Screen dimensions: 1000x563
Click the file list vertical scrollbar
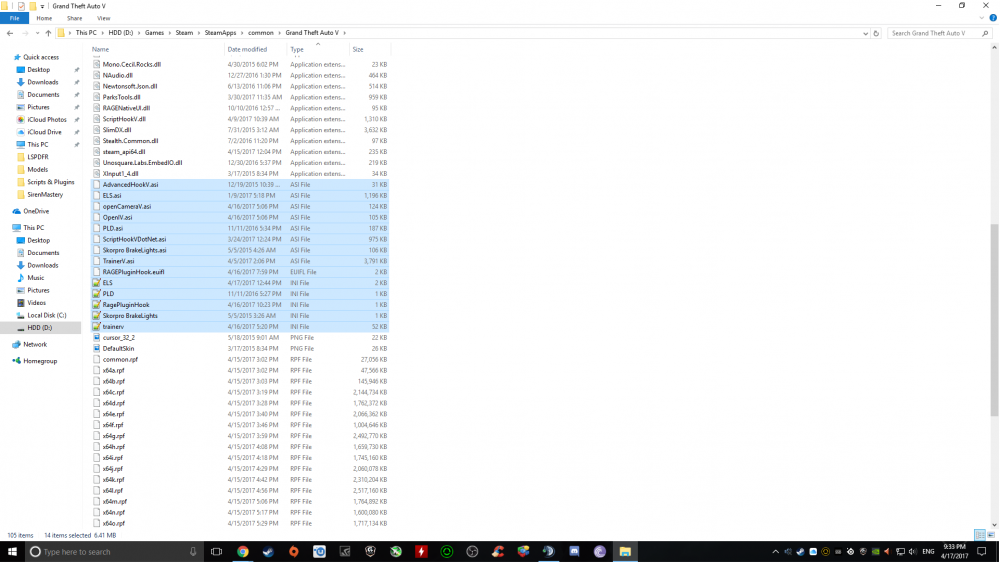[x=994, y=319]
